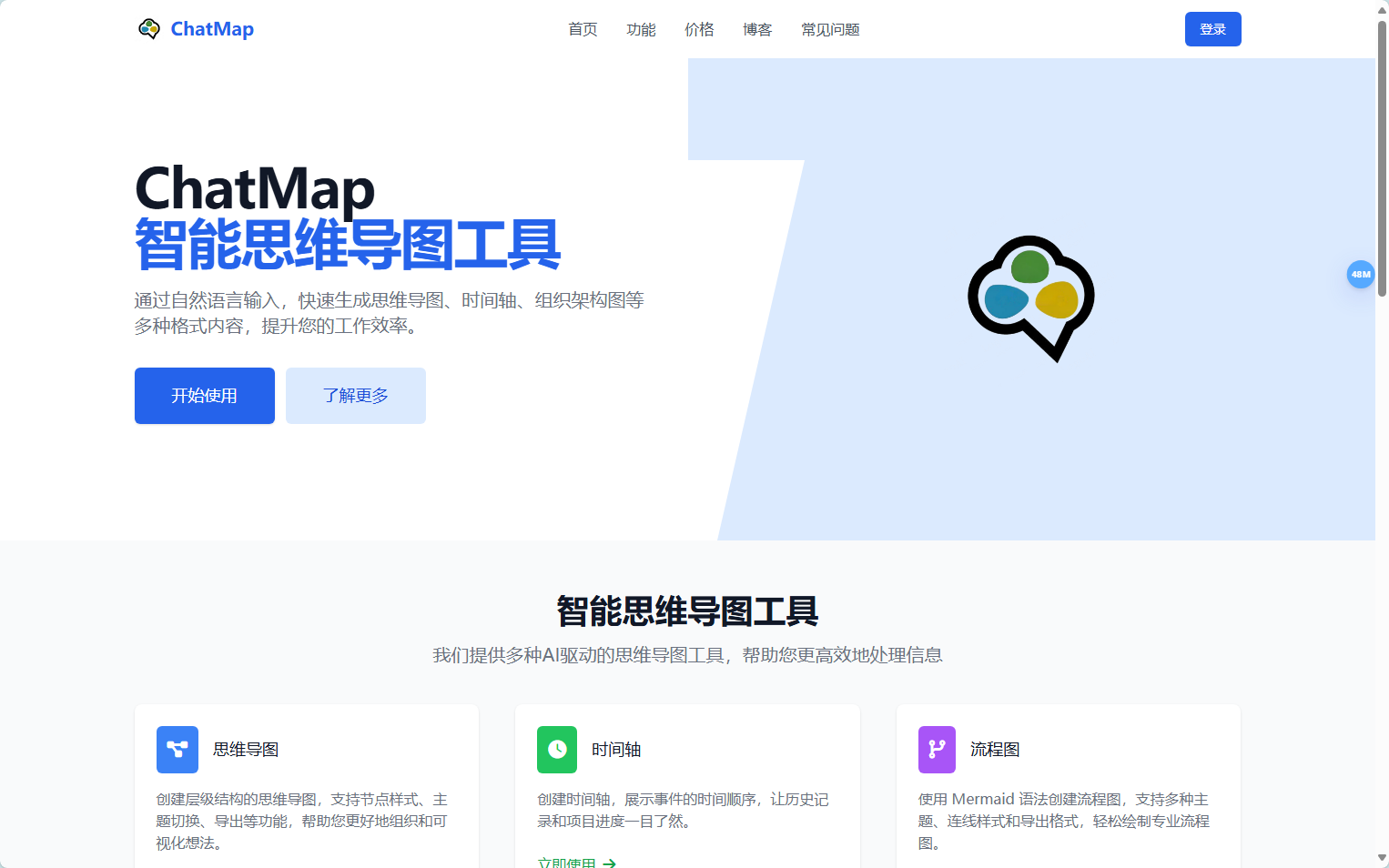Click the large ChatMap hero title
The width and height of the screenshot is (1389, 868).
coord(255,188)
